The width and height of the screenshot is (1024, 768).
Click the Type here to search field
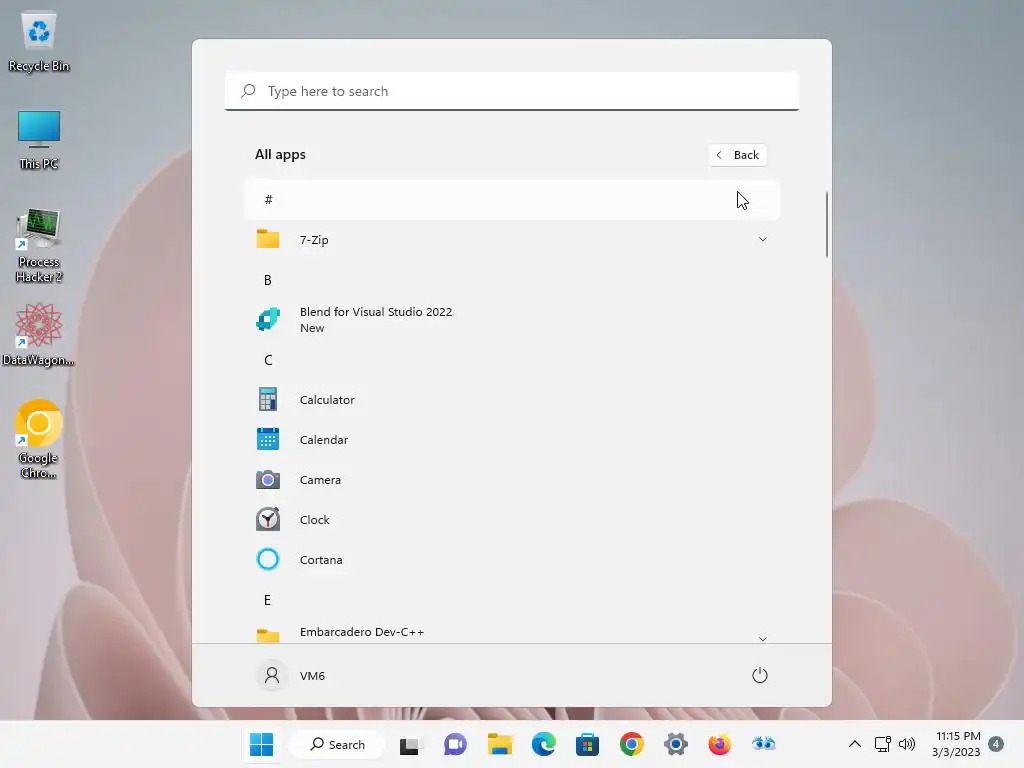tap(512, 91)
